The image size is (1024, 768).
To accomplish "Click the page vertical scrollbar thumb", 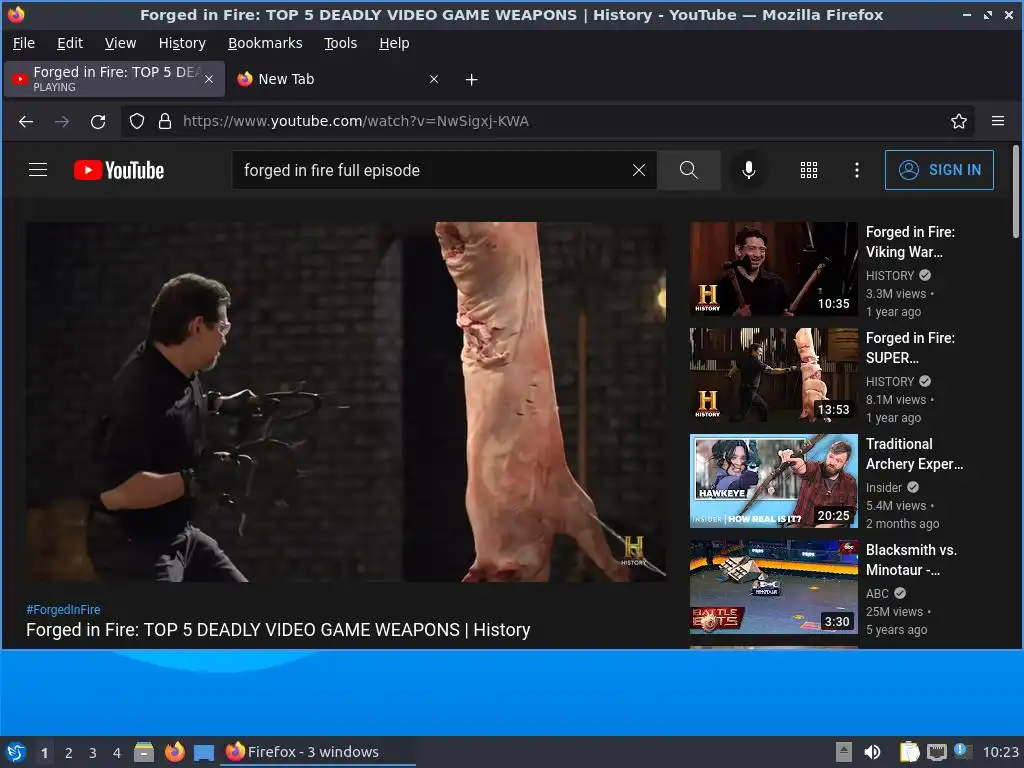I will coord(1016,191).
